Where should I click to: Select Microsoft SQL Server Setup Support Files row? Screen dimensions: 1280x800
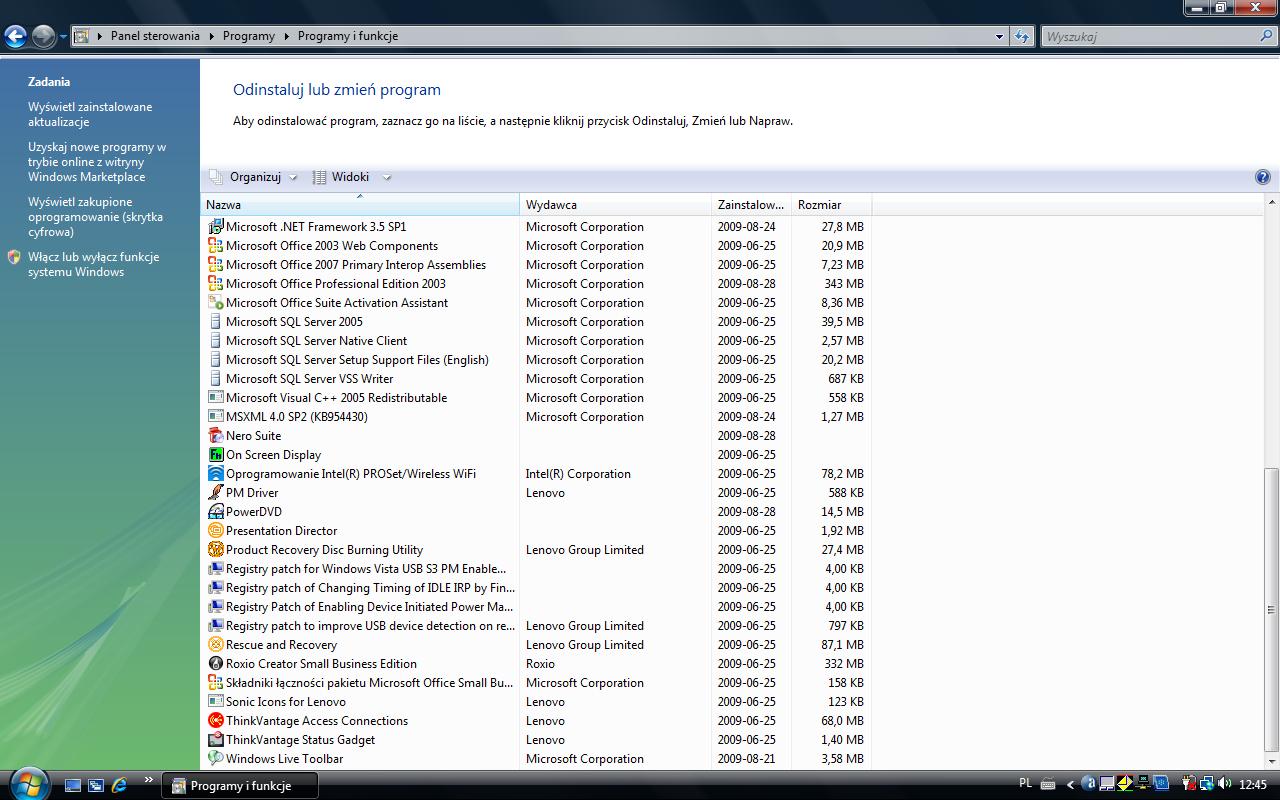(x=536, y=360)
